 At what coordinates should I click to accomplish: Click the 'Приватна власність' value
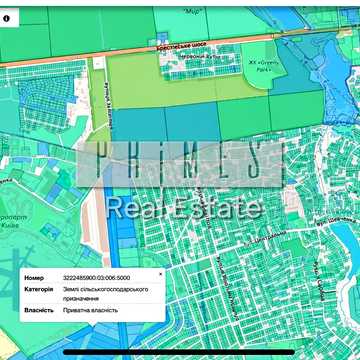(x=90, y=310)
